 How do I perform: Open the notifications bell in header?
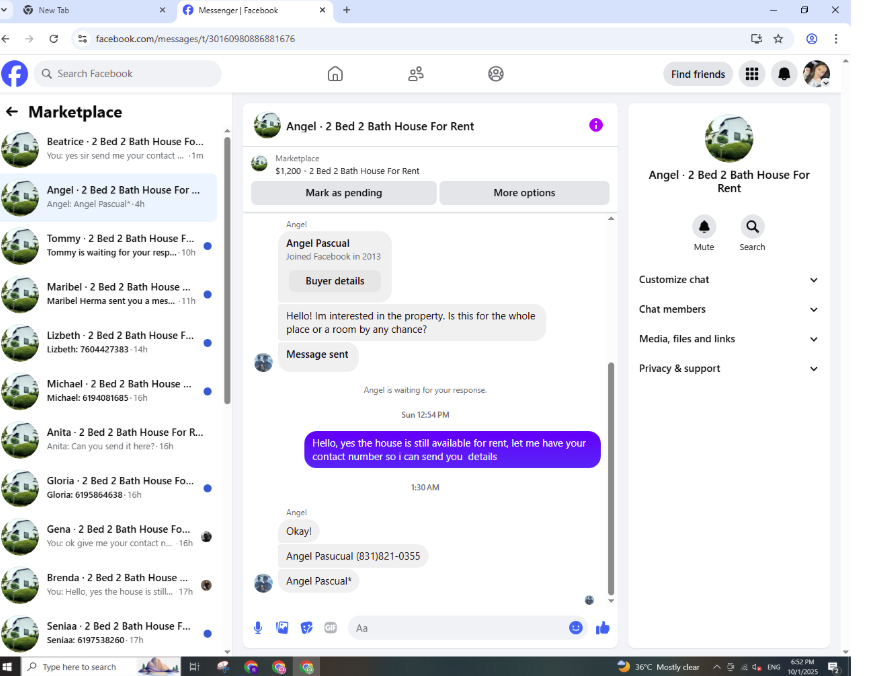tap(784, 74)
